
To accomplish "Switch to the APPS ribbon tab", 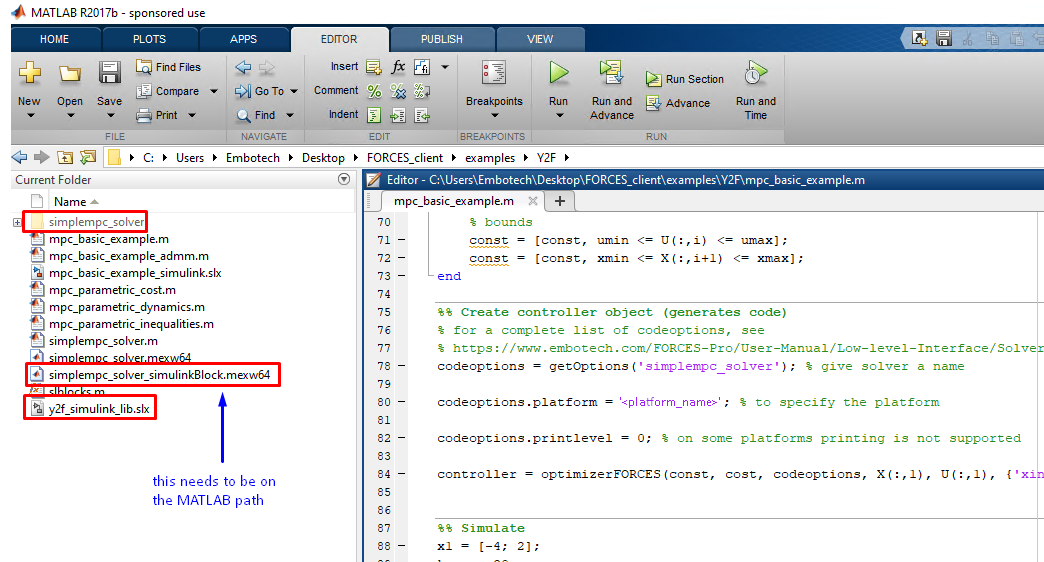I will 243,39.
